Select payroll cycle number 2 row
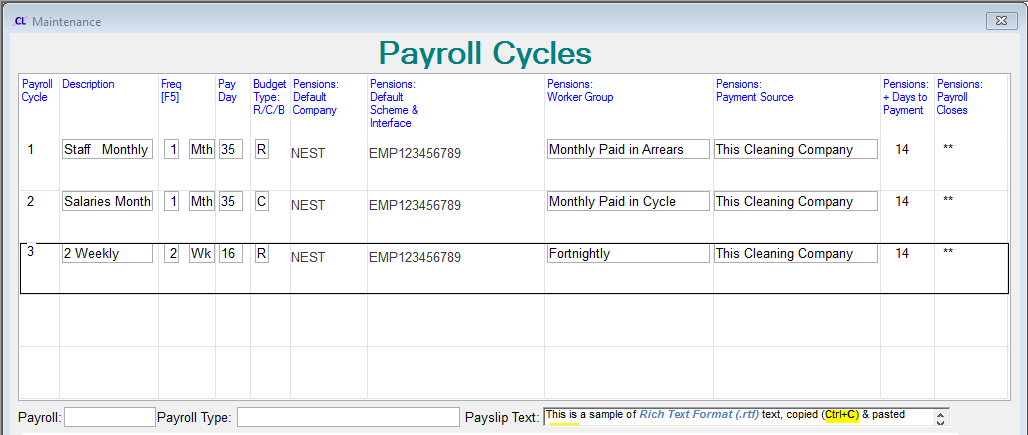This screenshot has height=435, width=1028. (x=30, y=201)
